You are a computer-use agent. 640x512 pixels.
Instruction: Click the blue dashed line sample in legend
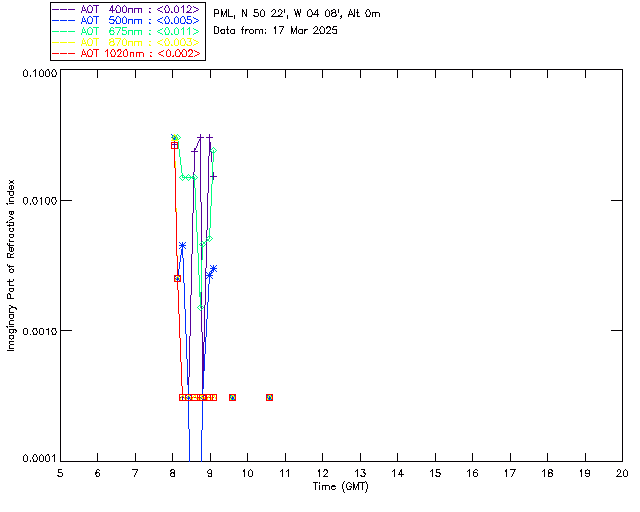tap(64, 20)
